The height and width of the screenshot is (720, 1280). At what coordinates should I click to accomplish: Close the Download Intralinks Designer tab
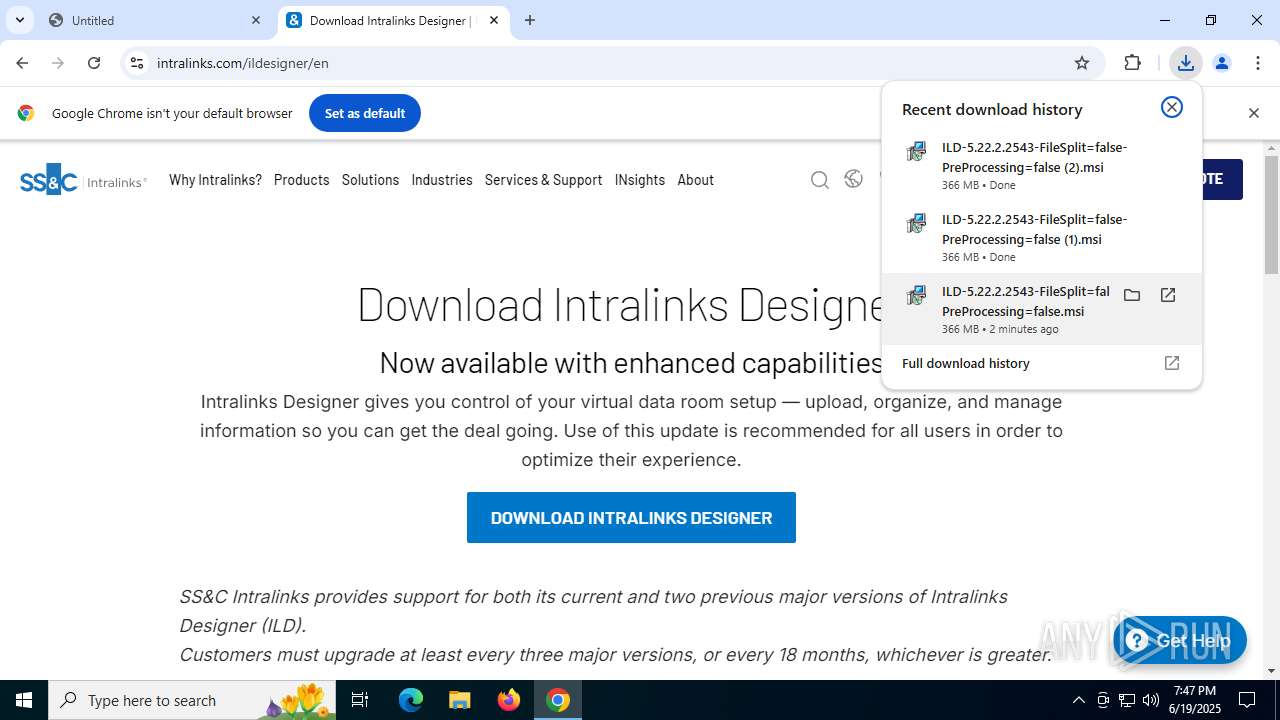[x=494, y=20]
